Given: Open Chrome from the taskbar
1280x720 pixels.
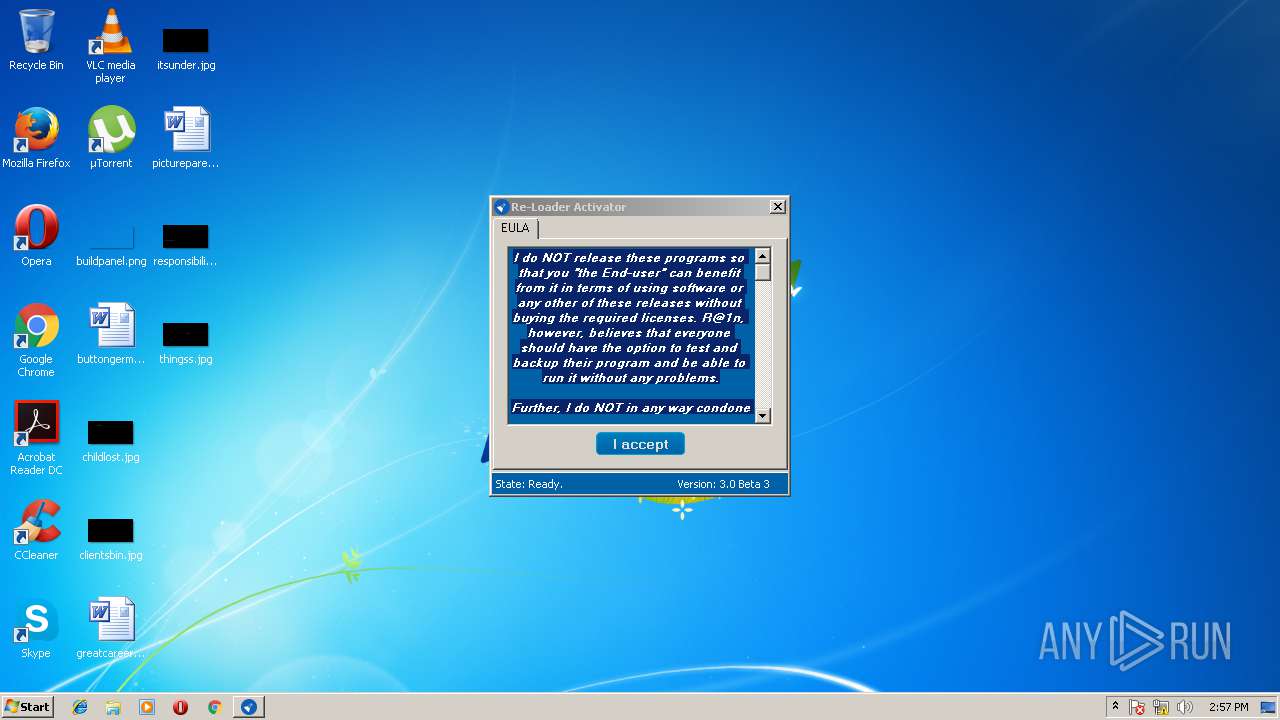Looking at the screenshot, I should (214, 707).
